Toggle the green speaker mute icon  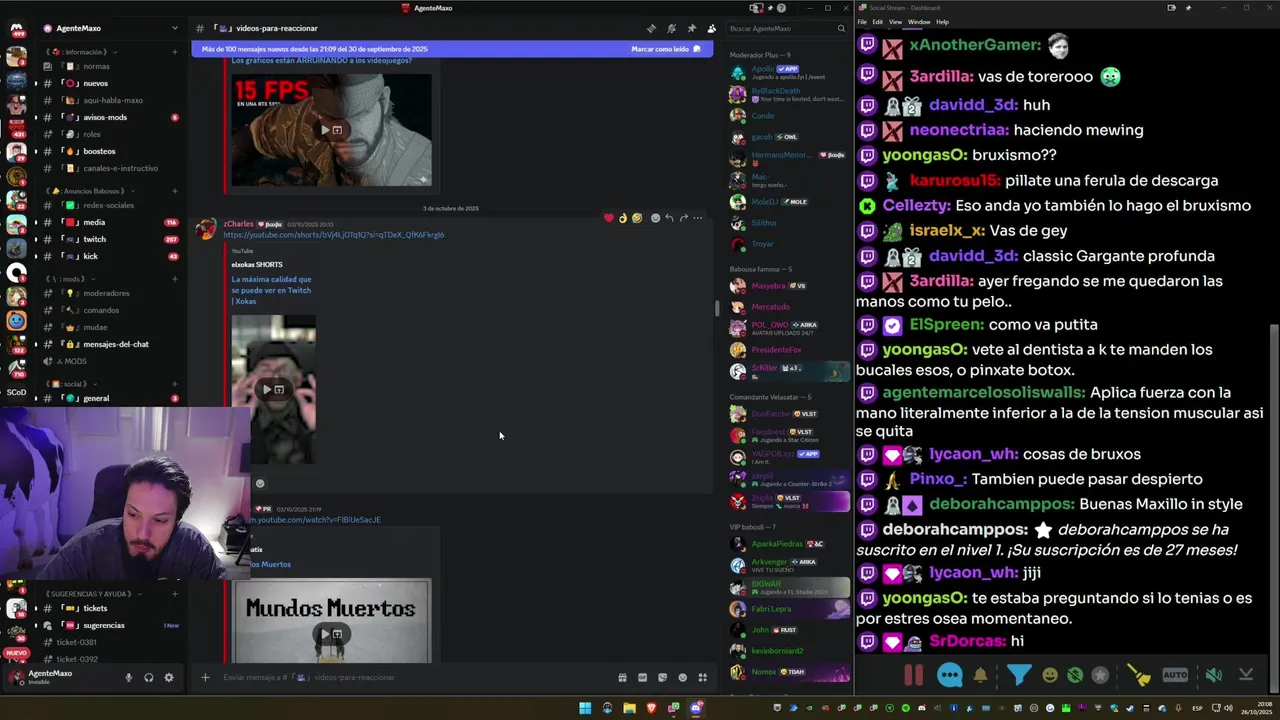1213,675
